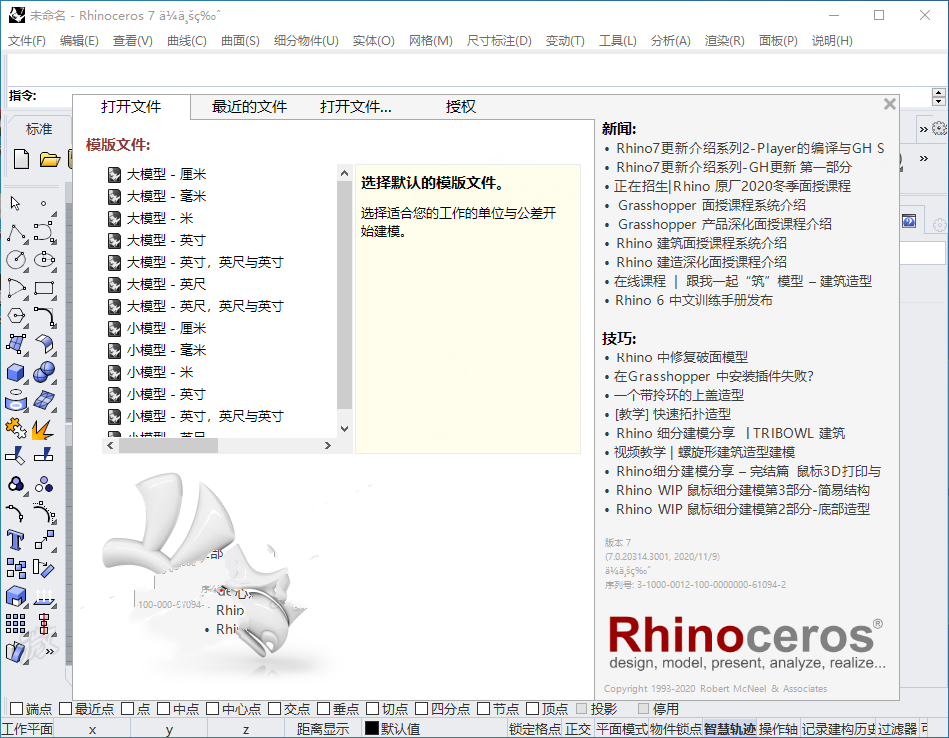The height and width of the screenshot is (738, 949).
Task: Click the Ungroup objects icon
Action: pos(44,484)
